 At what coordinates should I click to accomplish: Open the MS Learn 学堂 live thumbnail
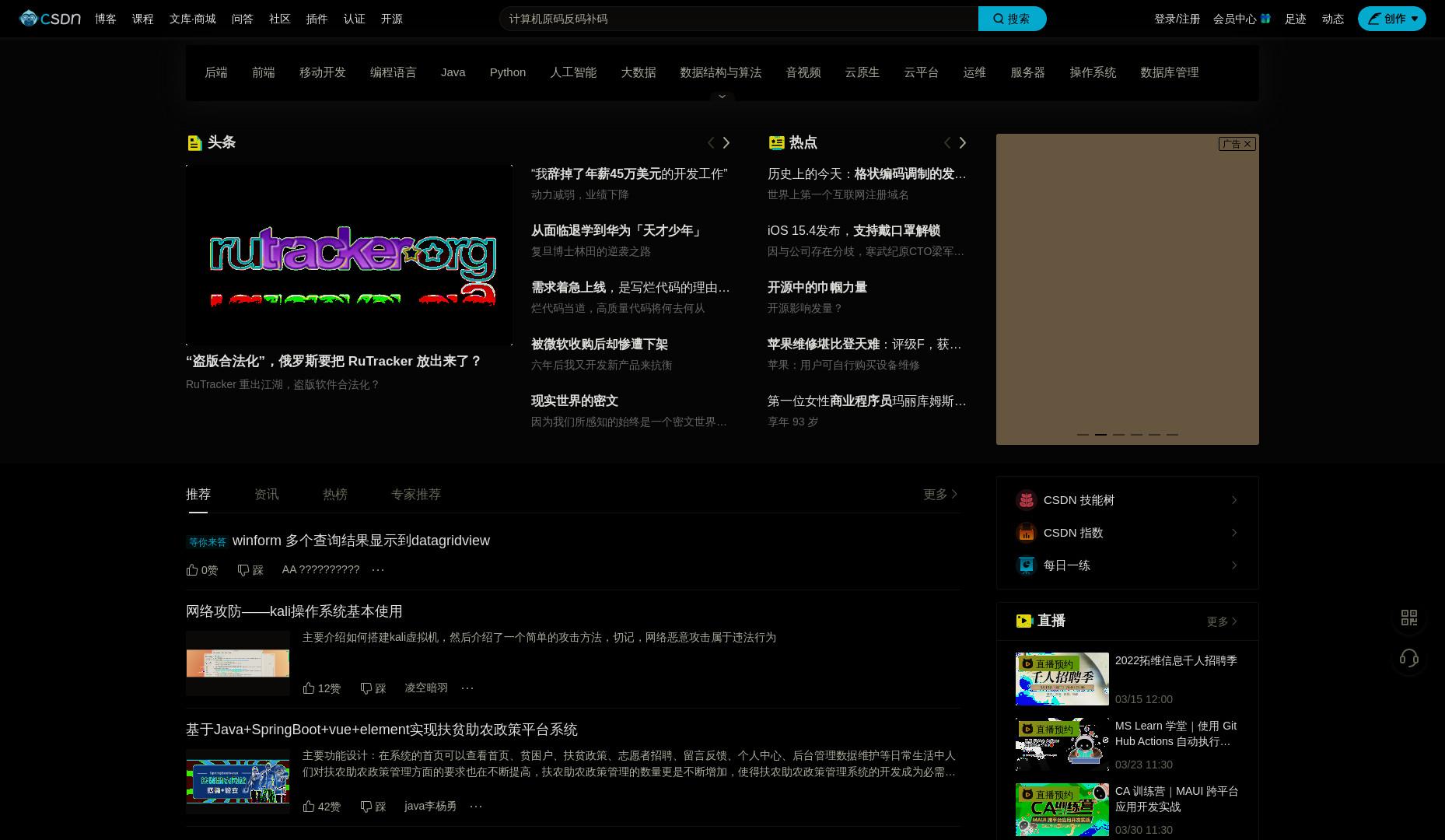click(1062, 744)
